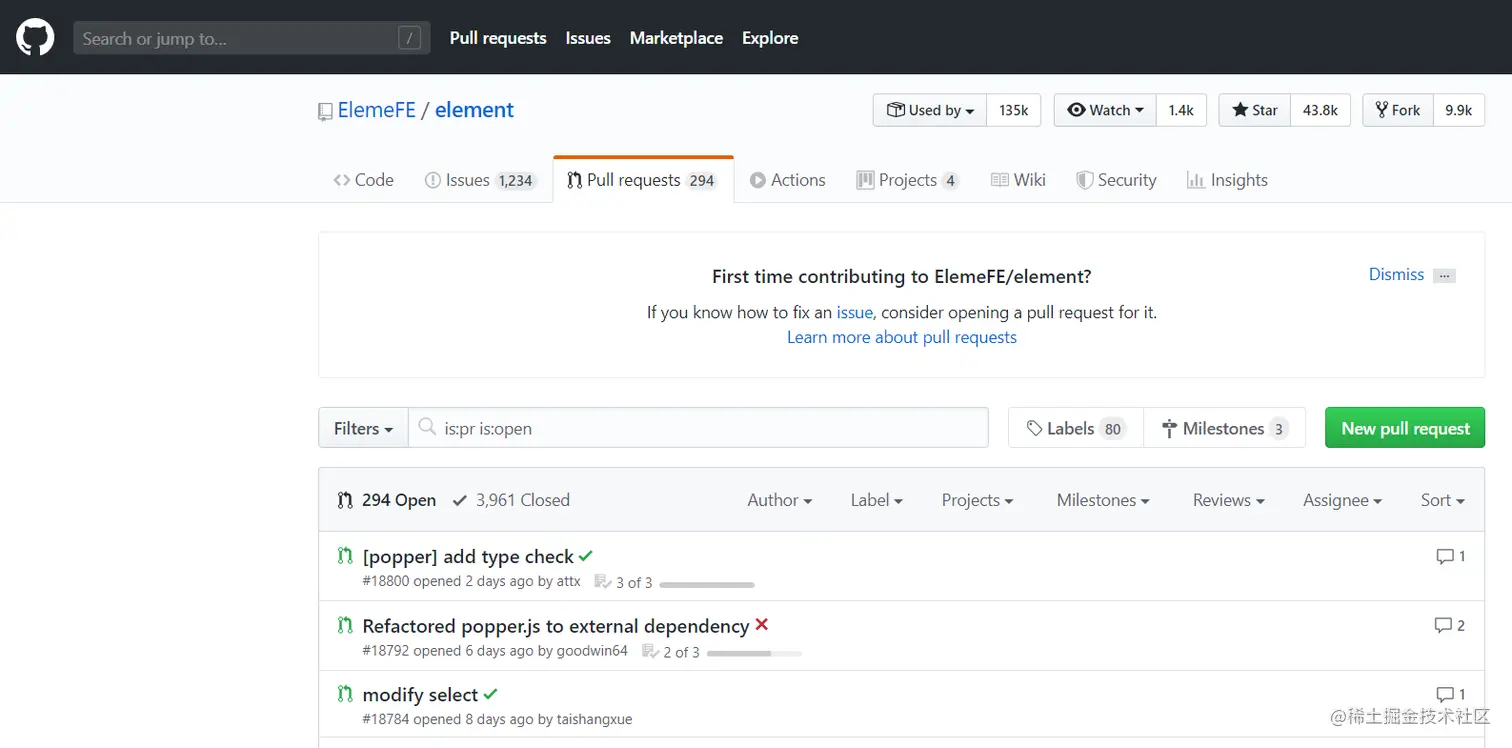Click the GitHub Octocat logo
This screenshot has height=748, width=1512.
(x=35, y=38)
